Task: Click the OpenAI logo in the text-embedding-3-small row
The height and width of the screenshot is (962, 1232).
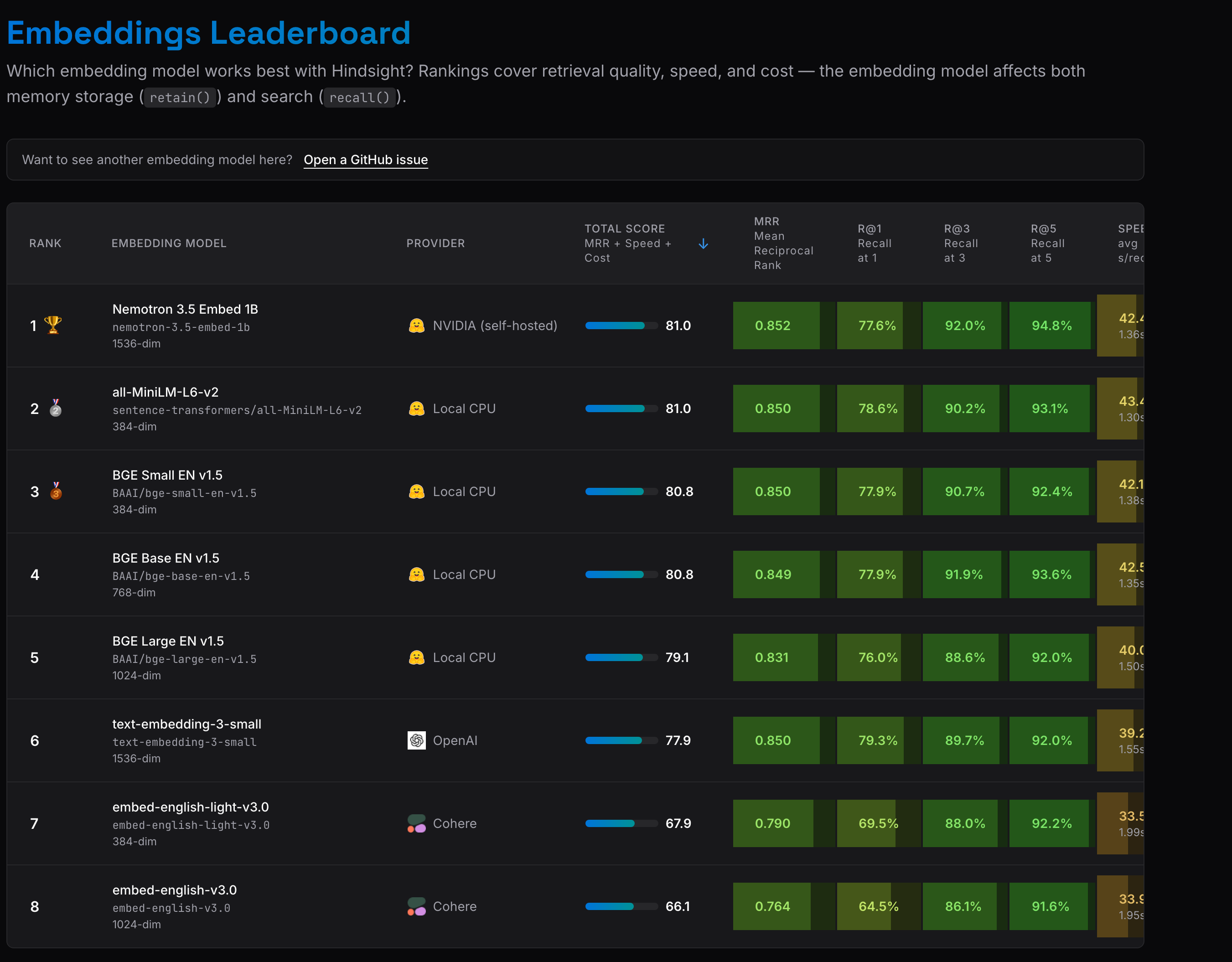Action: coord(416,740)
